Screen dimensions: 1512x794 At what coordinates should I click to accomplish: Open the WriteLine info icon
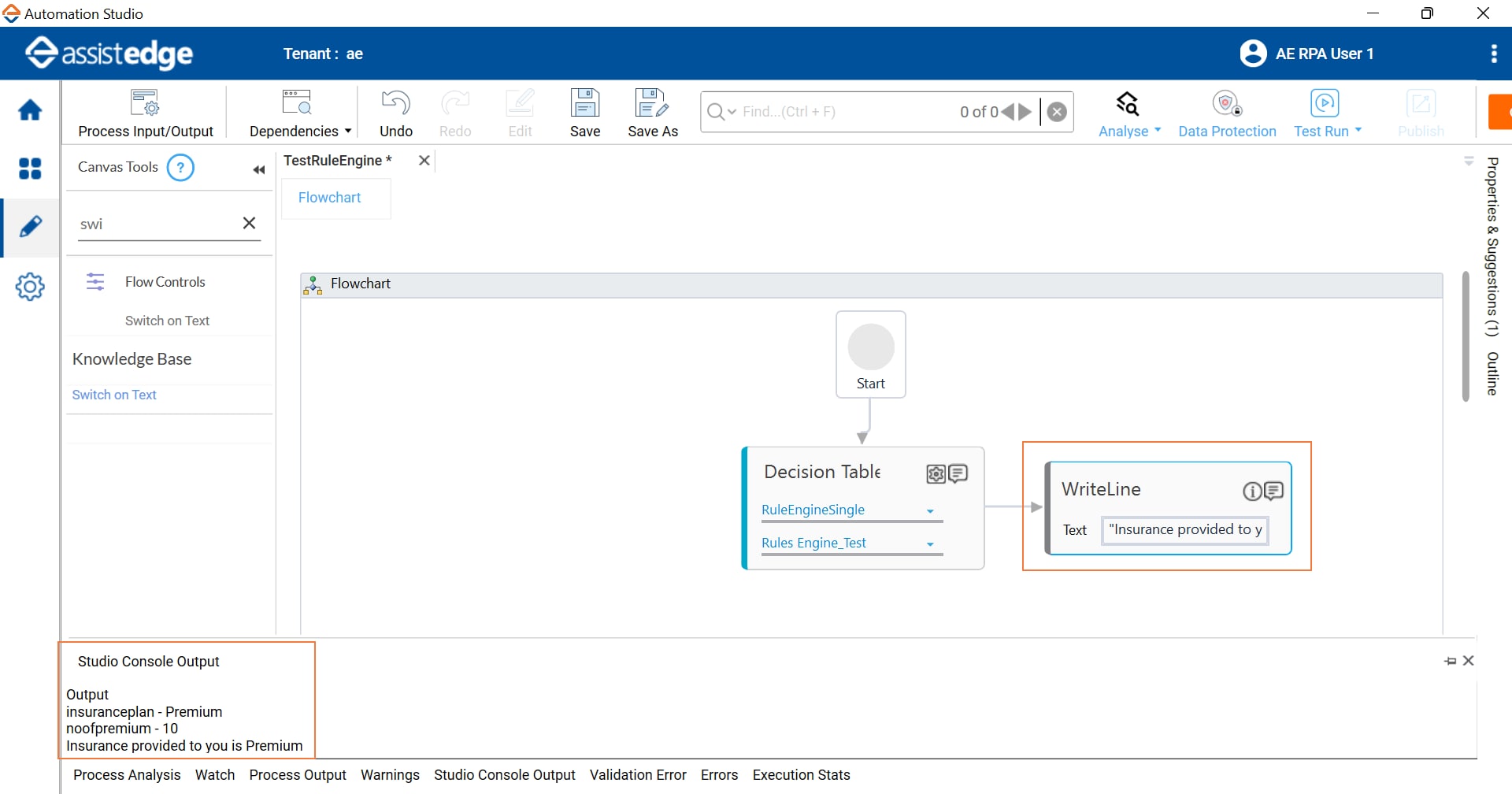coord(1251,492)
